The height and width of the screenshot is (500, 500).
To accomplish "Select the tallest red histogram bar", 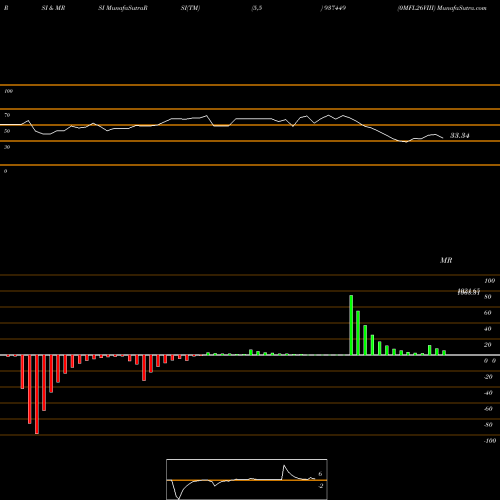I will pyautogui.click(x=37, y=394).
